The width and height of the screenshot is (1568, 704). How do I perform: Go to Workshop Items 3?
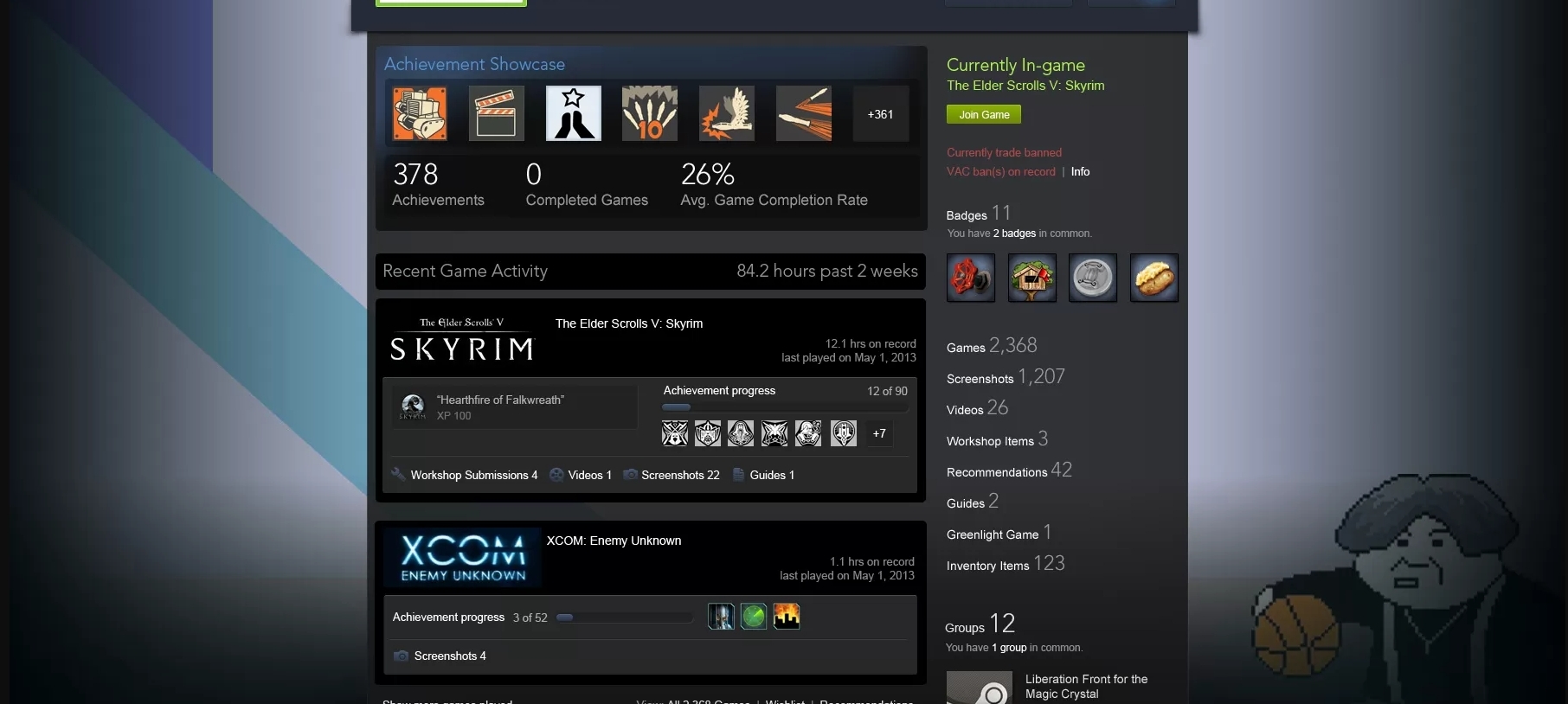coord(998,439)
